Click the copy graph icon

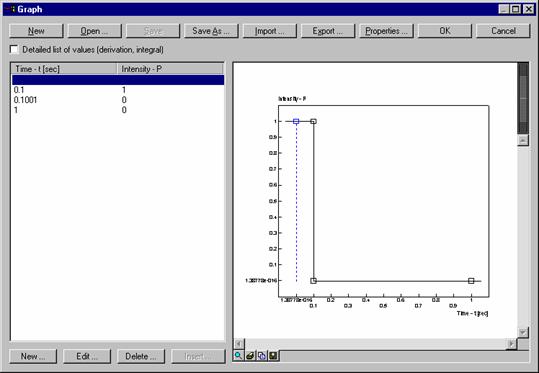tap(262, 355)
